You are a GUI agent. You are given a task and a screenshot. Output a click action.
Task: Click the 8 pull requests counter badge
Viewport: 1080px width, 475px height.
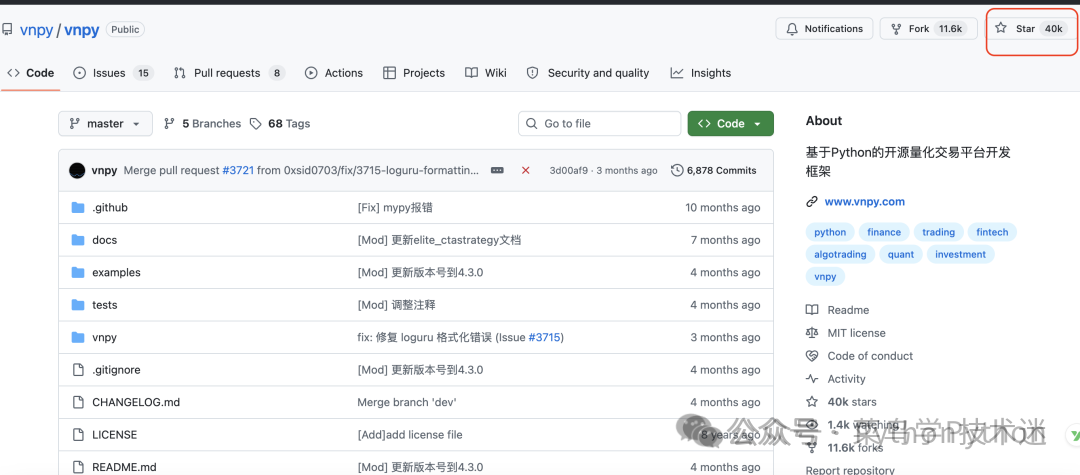pyautogui.click(x=276, y=73)
